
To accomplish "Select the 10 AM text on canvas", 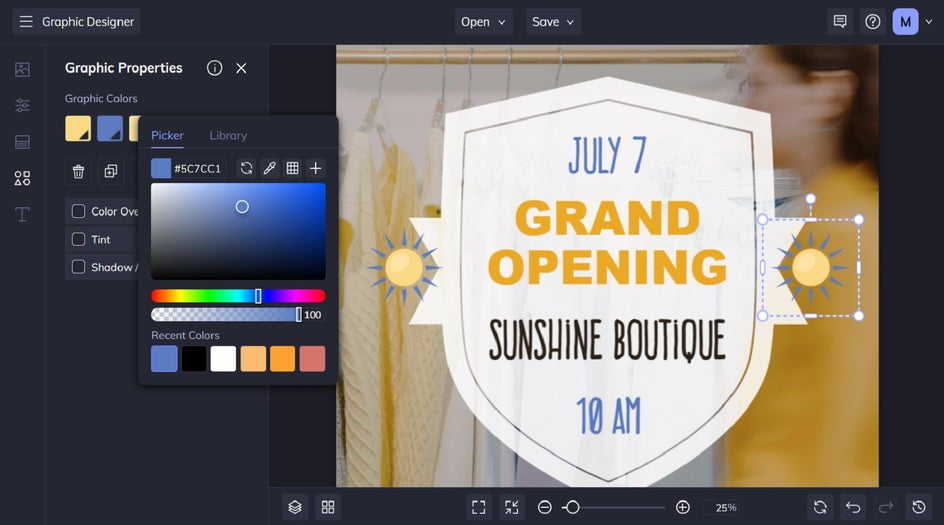I will click(609, 416).
